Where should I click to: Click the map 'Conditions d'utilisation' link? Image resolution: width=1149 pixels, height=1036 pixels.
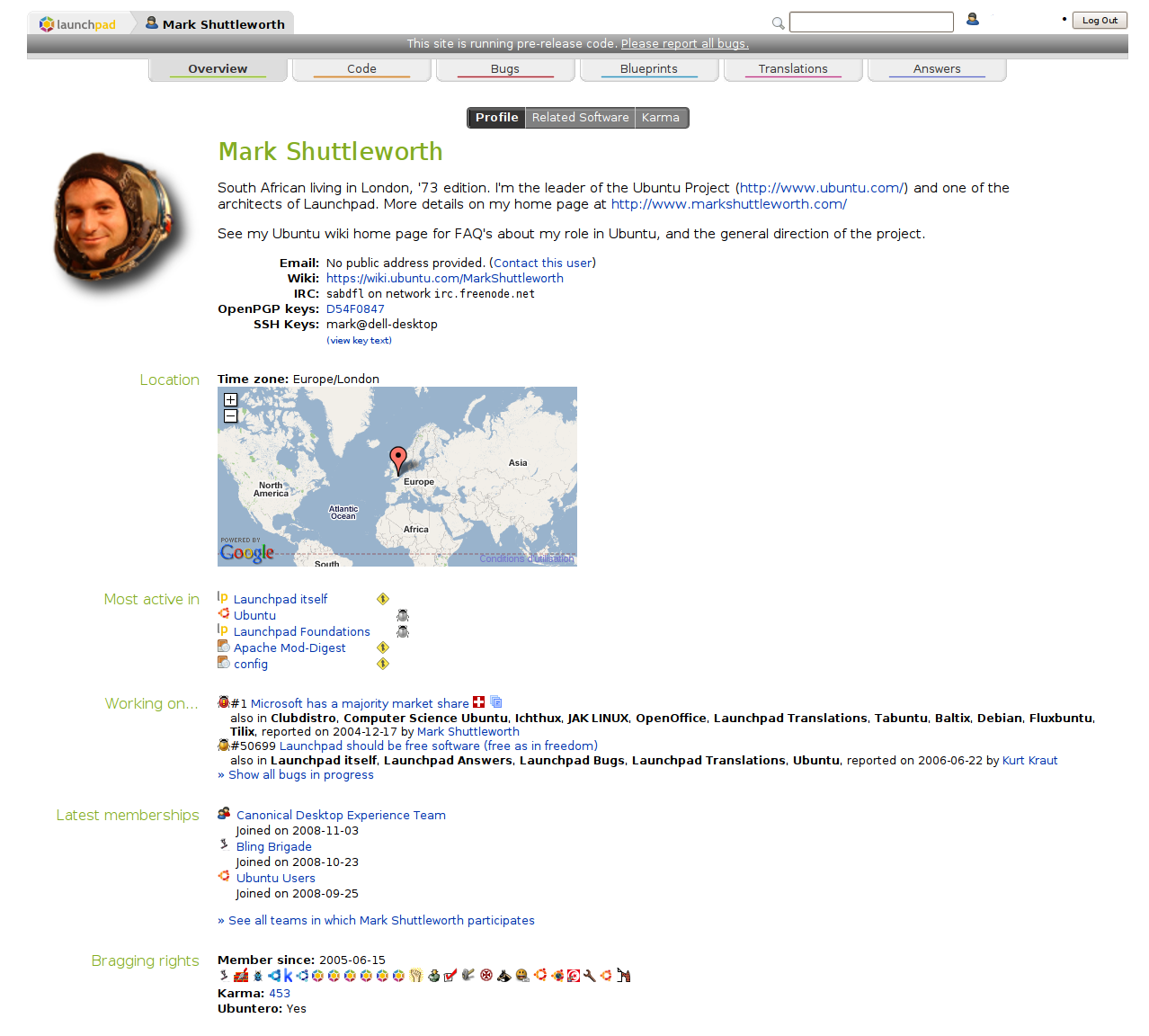(527, 558)
